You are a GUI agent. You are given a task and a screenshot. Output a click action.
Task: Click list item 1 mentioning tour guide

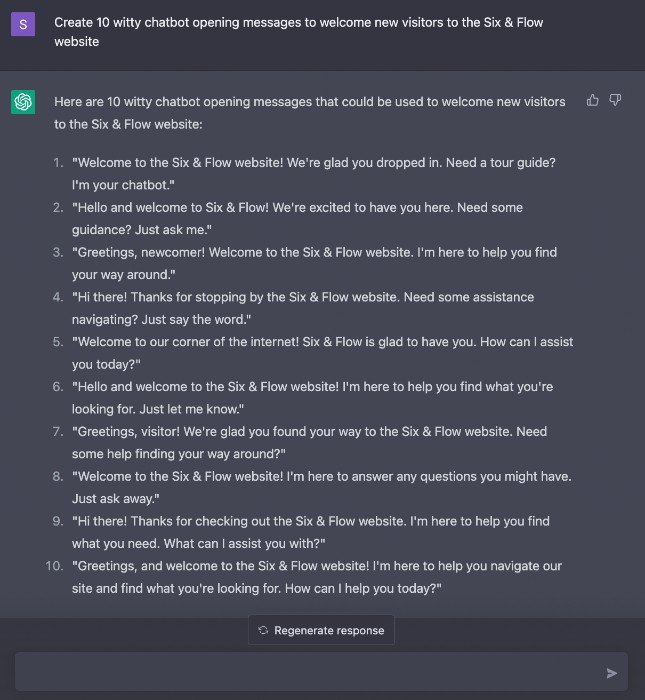pos(314,174)
